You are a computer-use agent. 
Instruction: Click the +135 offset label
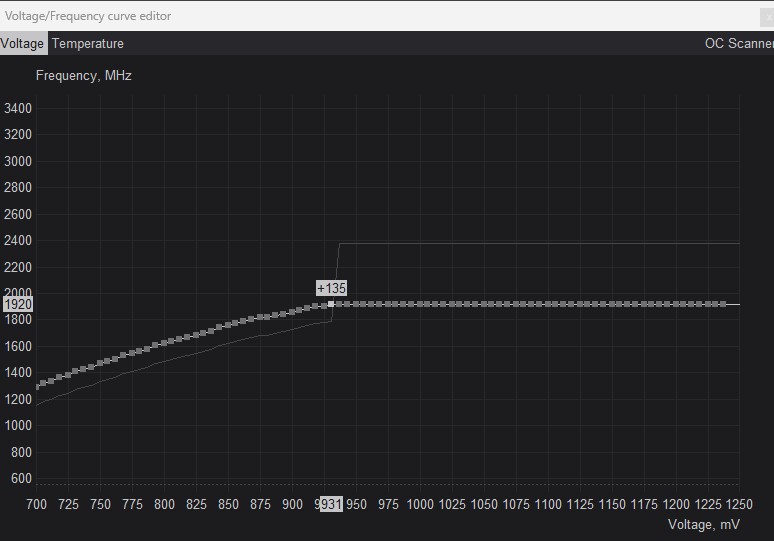click(331, 288)
